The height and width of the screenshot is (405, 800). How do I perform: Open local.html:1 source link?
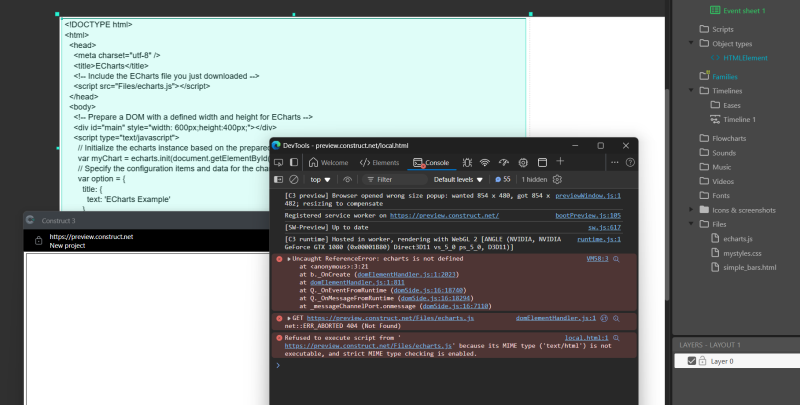[x=586, y=338]
